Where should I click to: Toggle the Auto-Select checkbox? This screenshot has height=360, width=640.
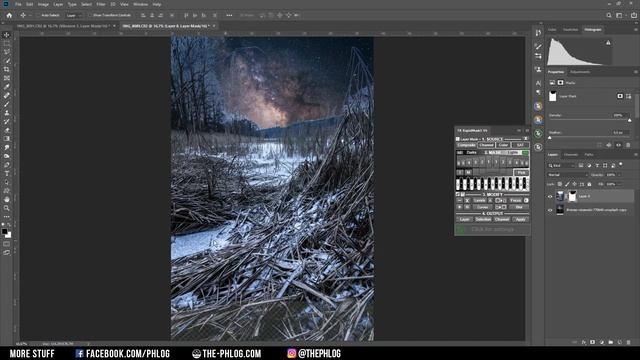[38, 15]
